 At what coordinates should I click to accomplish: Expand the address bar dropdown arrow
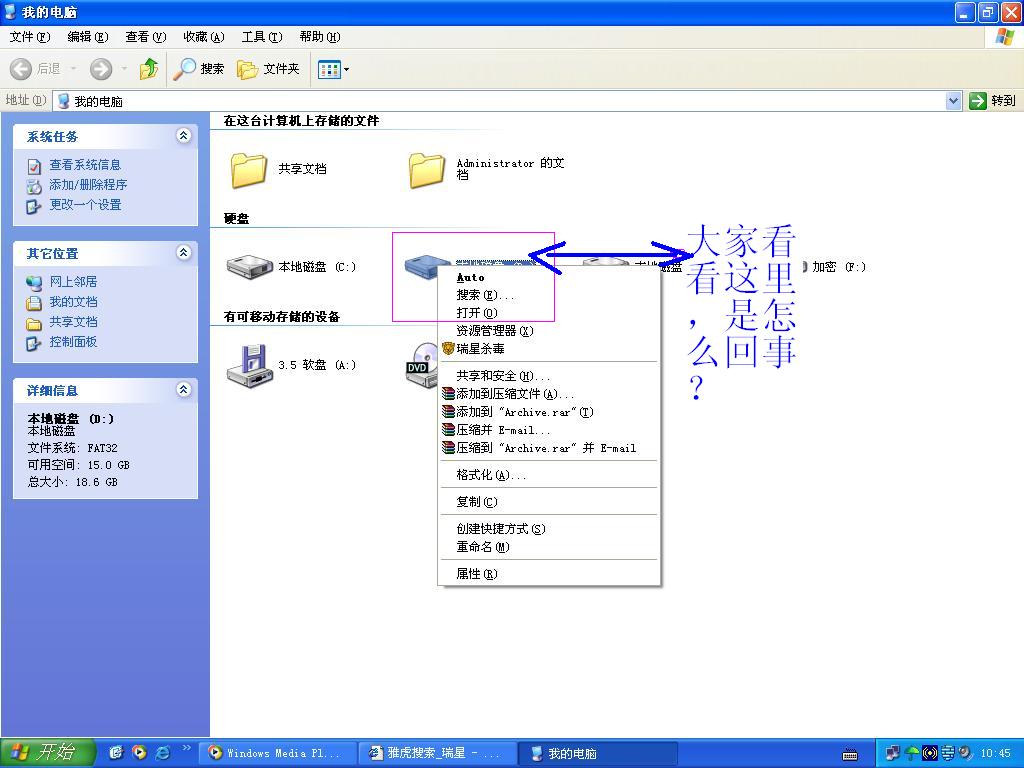[x=953, y=101]
